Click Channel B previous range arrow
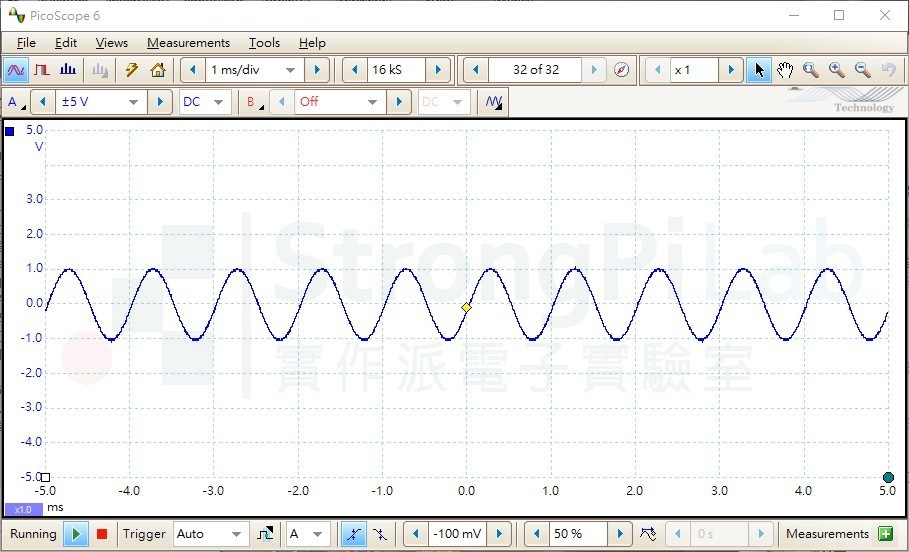Screen dimensions: 909x552 coord(282,102)
